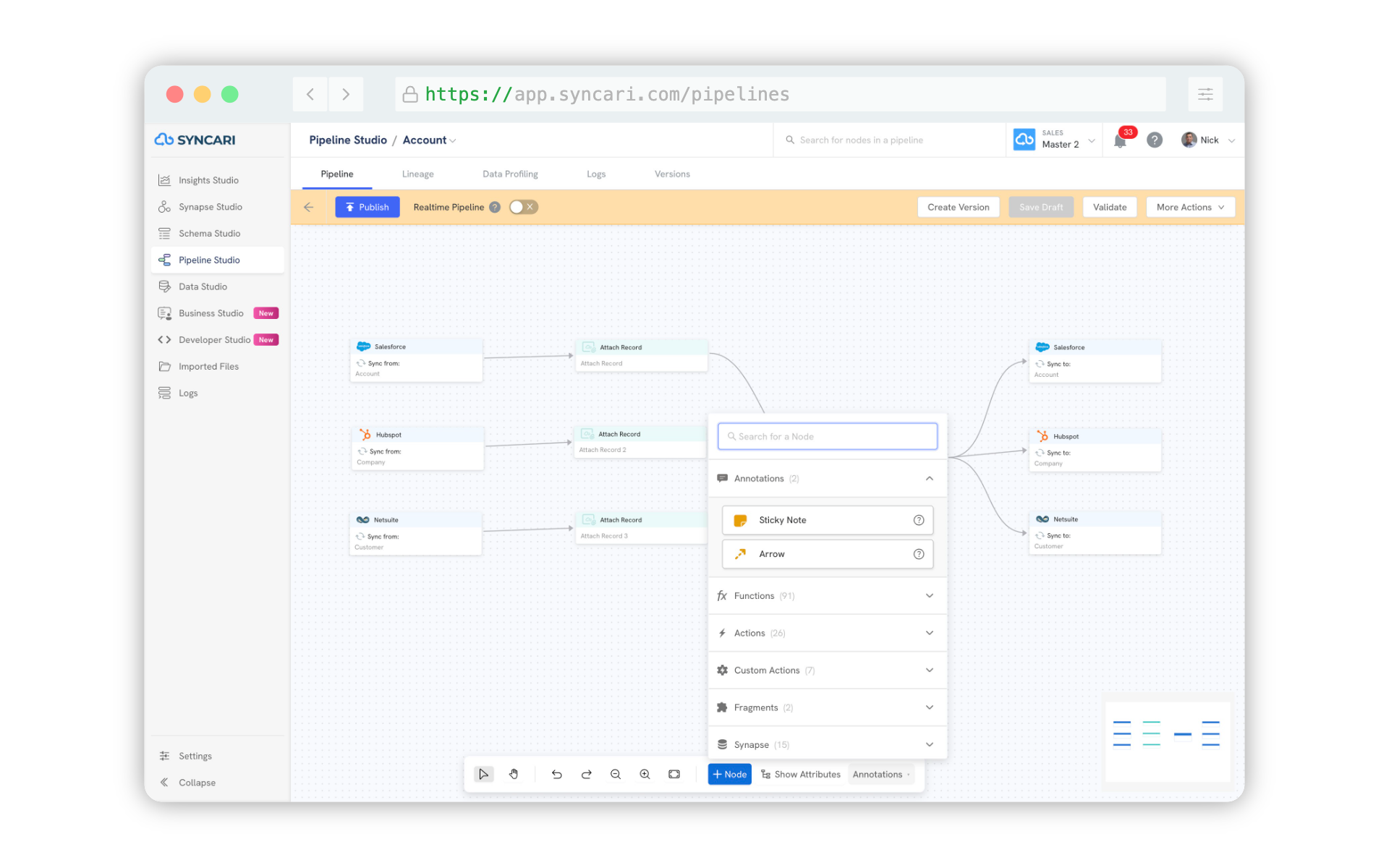
Task: Open Business Studio from sidebar
Action: pos(217,313)
